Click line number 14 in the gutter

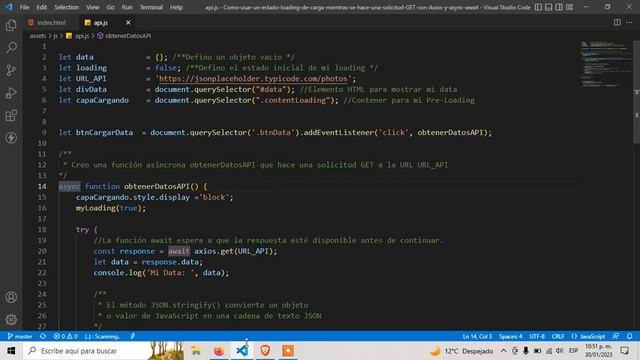[x=42, y=187]
